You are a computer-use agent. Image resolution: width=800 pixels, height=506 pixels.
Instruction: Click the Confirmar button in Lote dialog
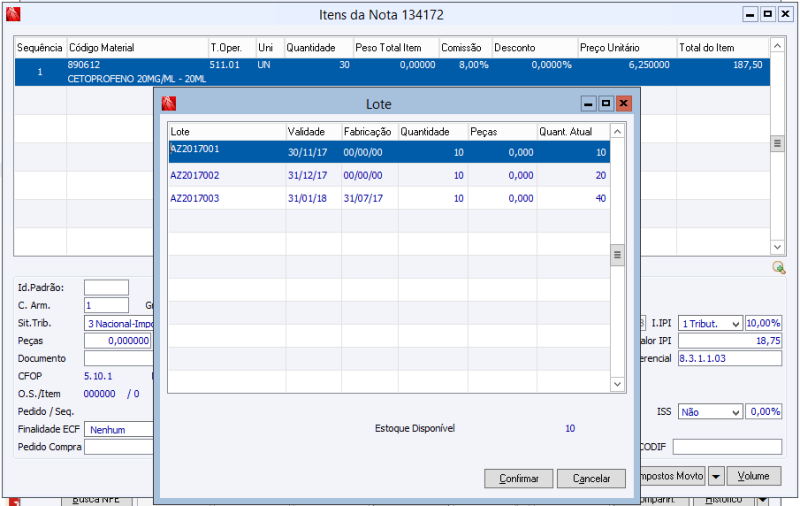pos(518,478)
